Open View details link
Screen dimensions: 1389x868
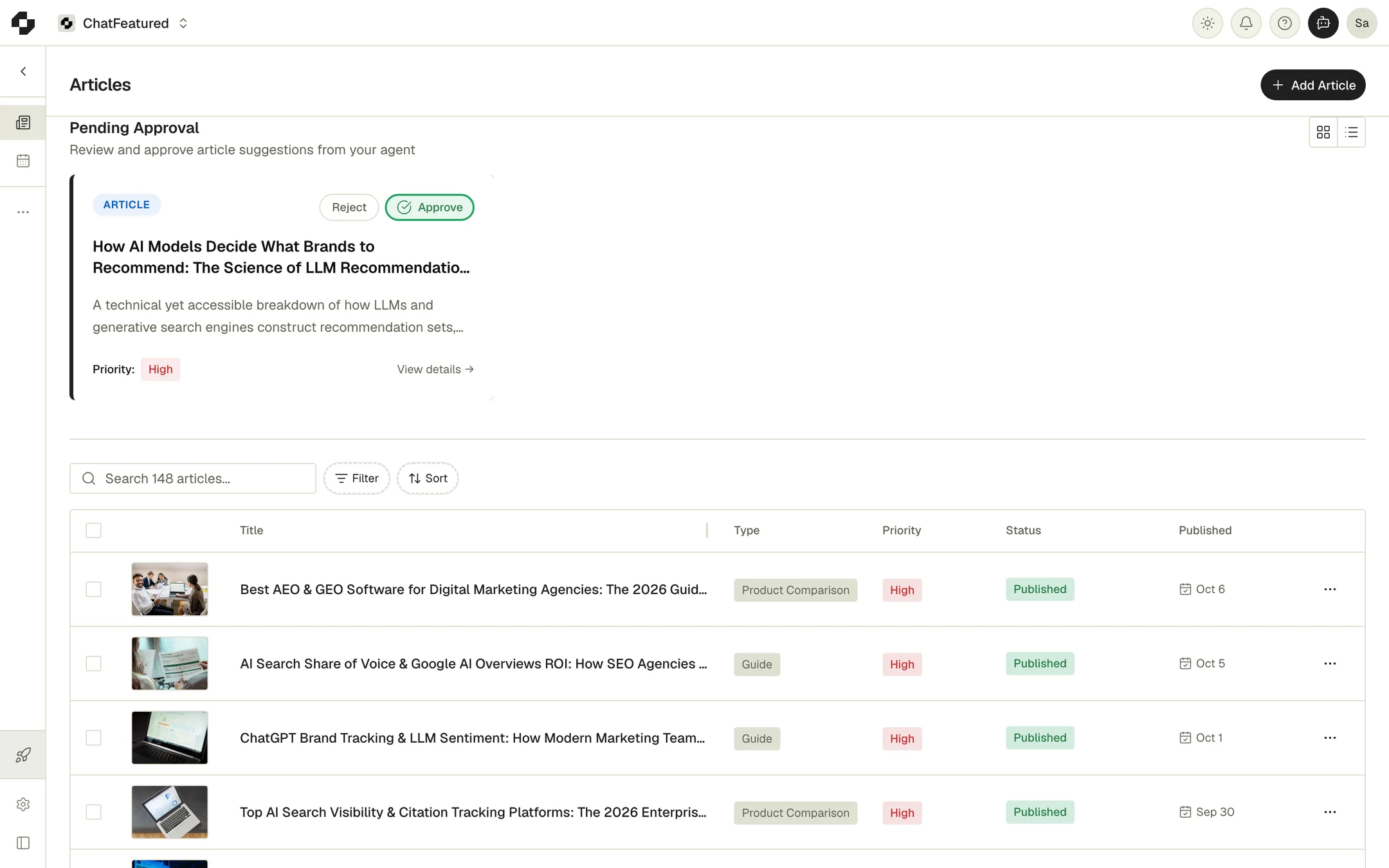435,369
